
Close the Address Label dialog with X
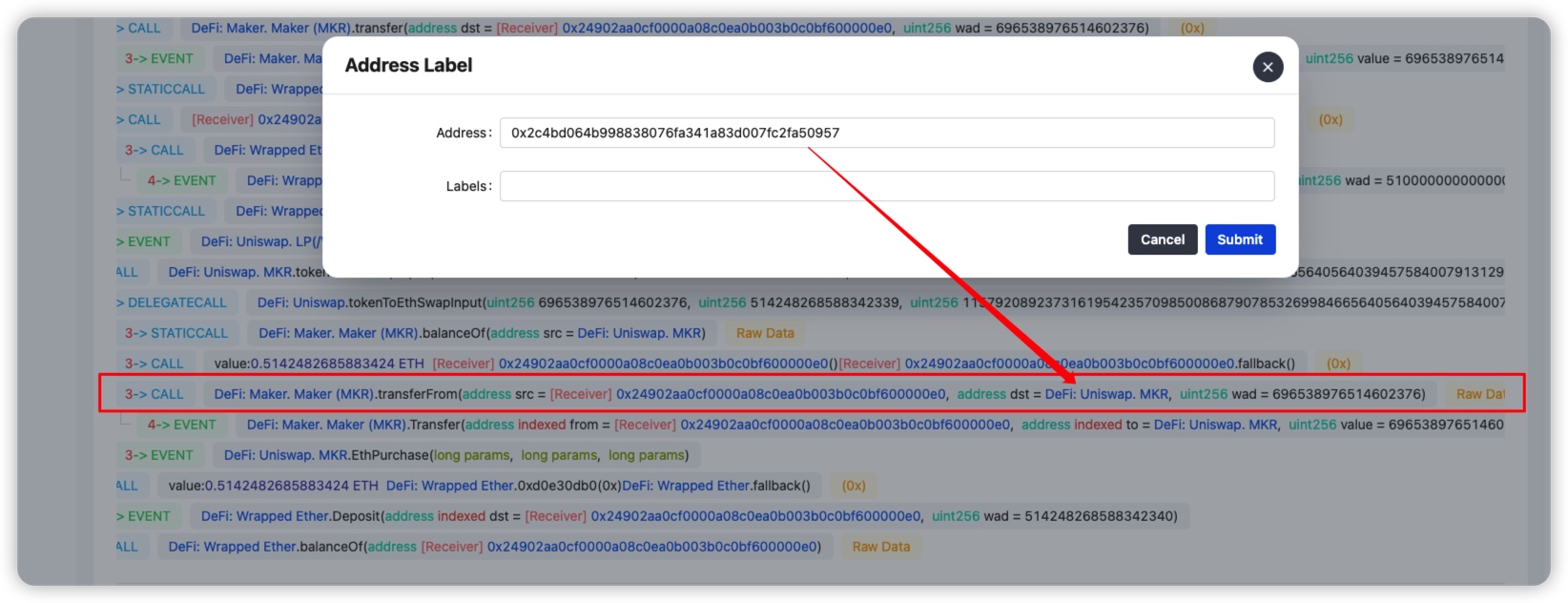[1268, 67]
